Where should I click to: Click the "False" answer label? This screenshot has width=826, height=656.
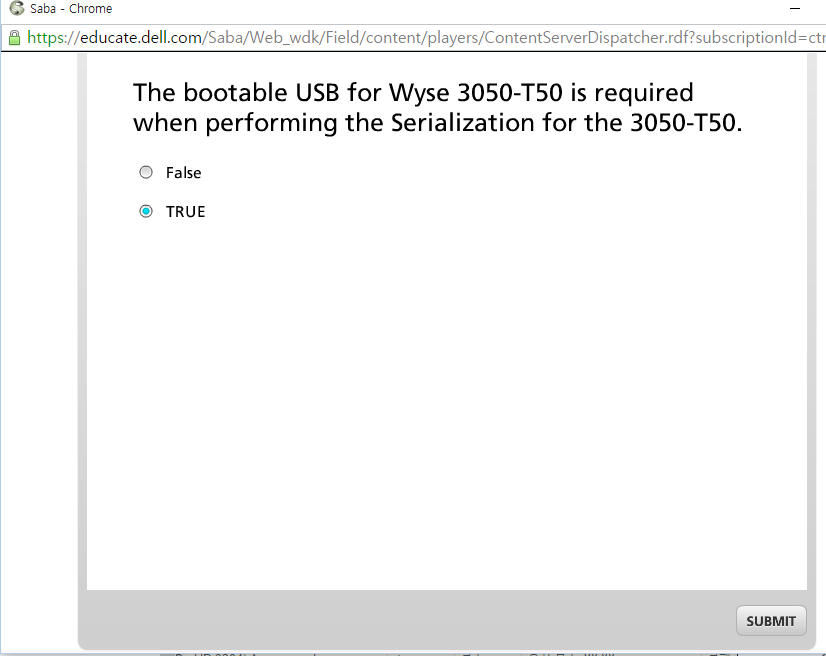pos(183,173)
